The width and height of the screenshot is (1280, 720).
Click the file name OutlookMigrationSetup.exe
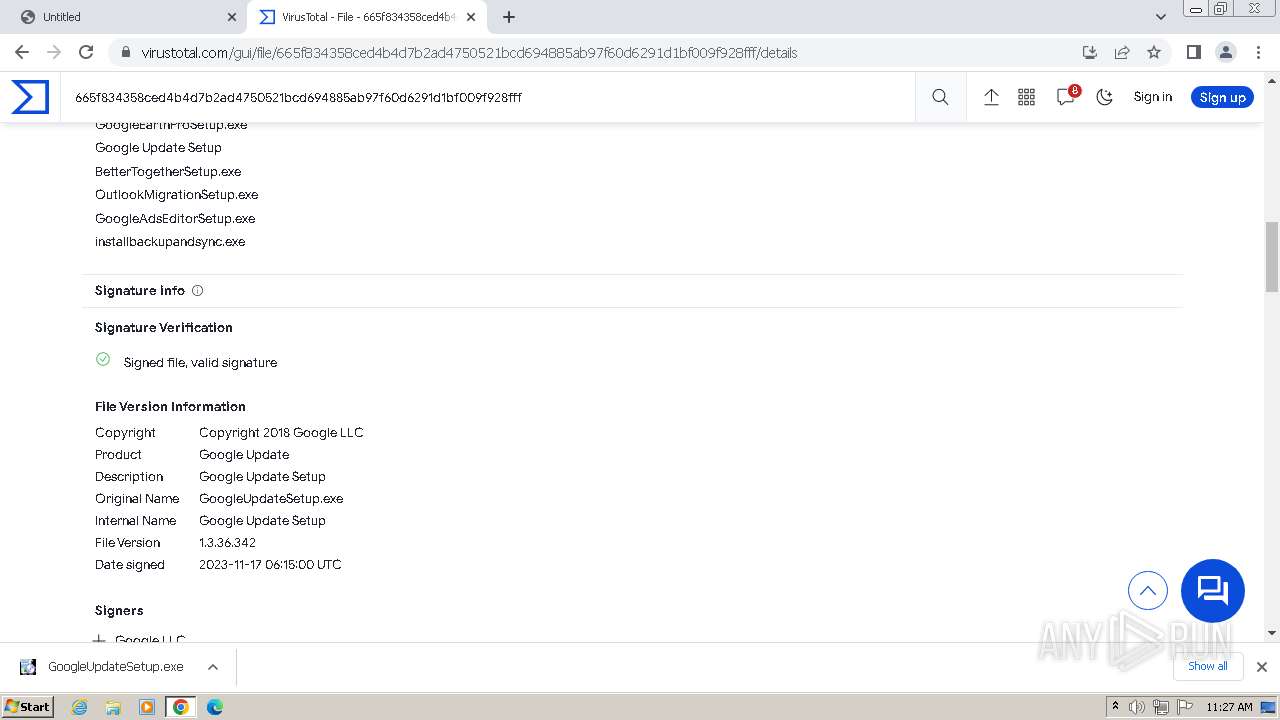(x=177, y=195)
